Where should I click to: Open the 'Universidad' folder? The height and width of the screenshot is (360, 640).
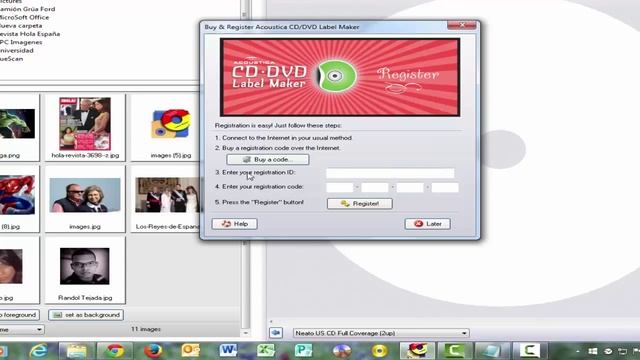pyautogui.click(x=16, y=51)
